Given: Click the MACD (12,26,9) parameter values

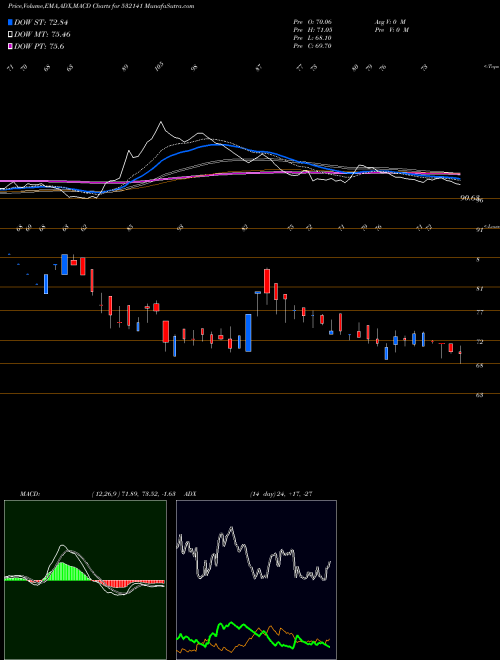Looking at the screenshot, I should click(133, 494).
